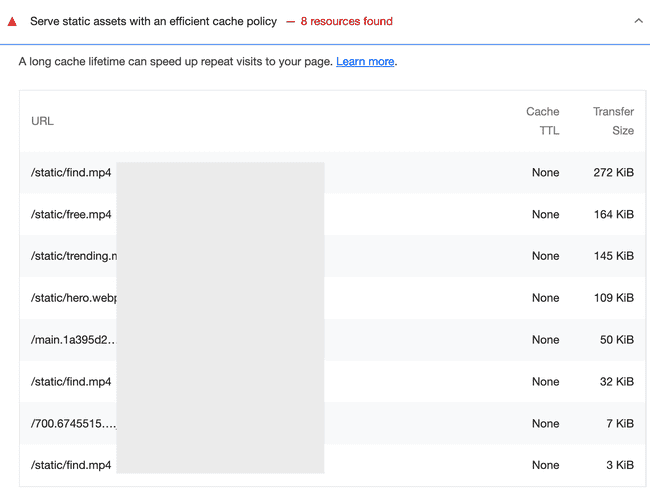This screenshot has height=504, width=650.
Task: Click the 164 KiB transfer size value
Action: [613, 215]
